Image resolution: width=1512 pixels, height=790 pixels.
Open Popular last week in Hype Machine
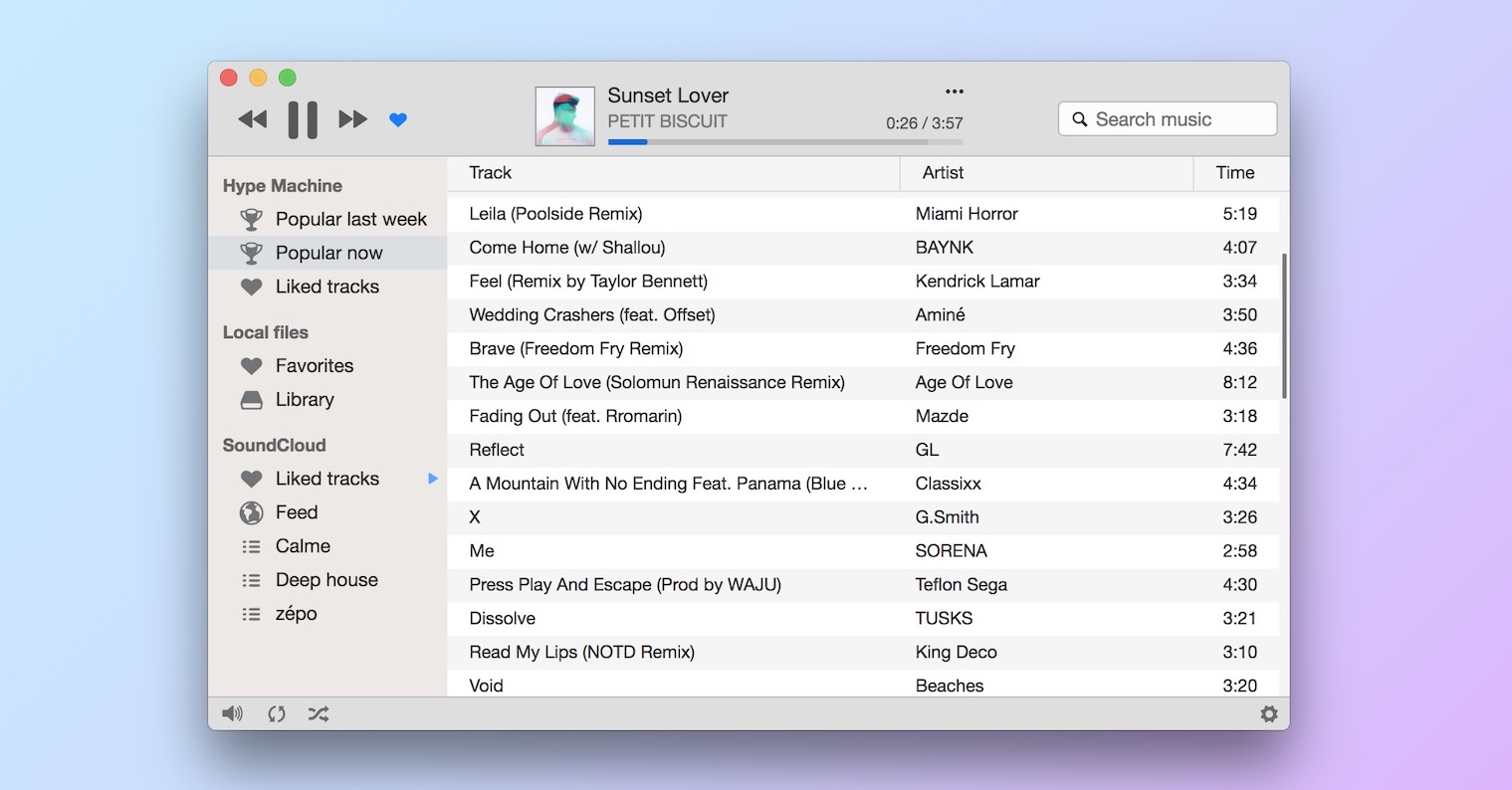[x=350, y=219]
